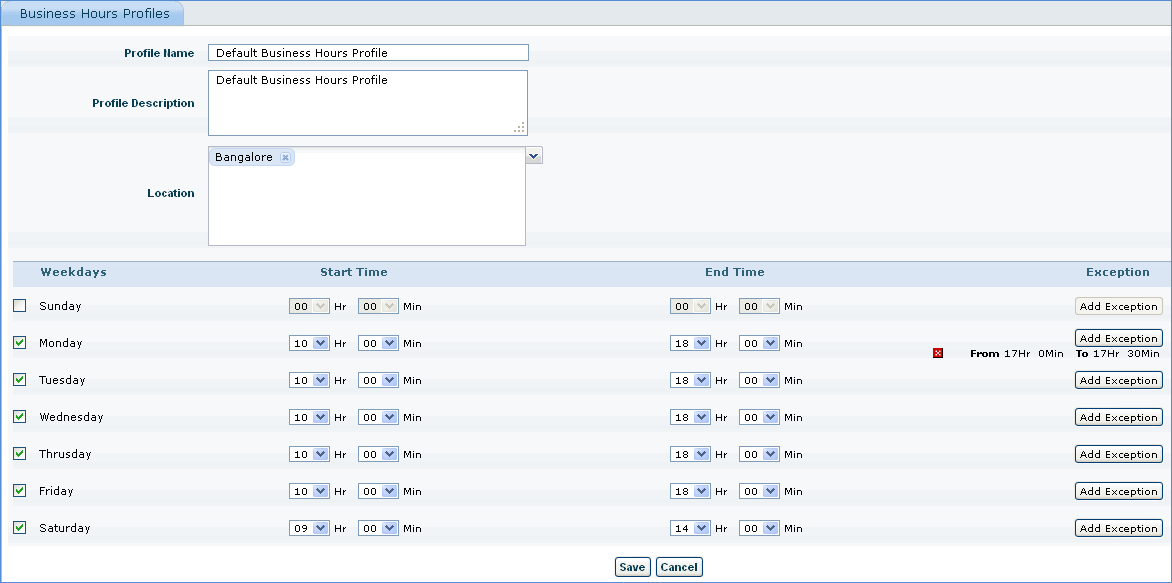1172x583 pixels.
Task: Open the Location dropdown arrow
Action: click(x=534, y=156)
